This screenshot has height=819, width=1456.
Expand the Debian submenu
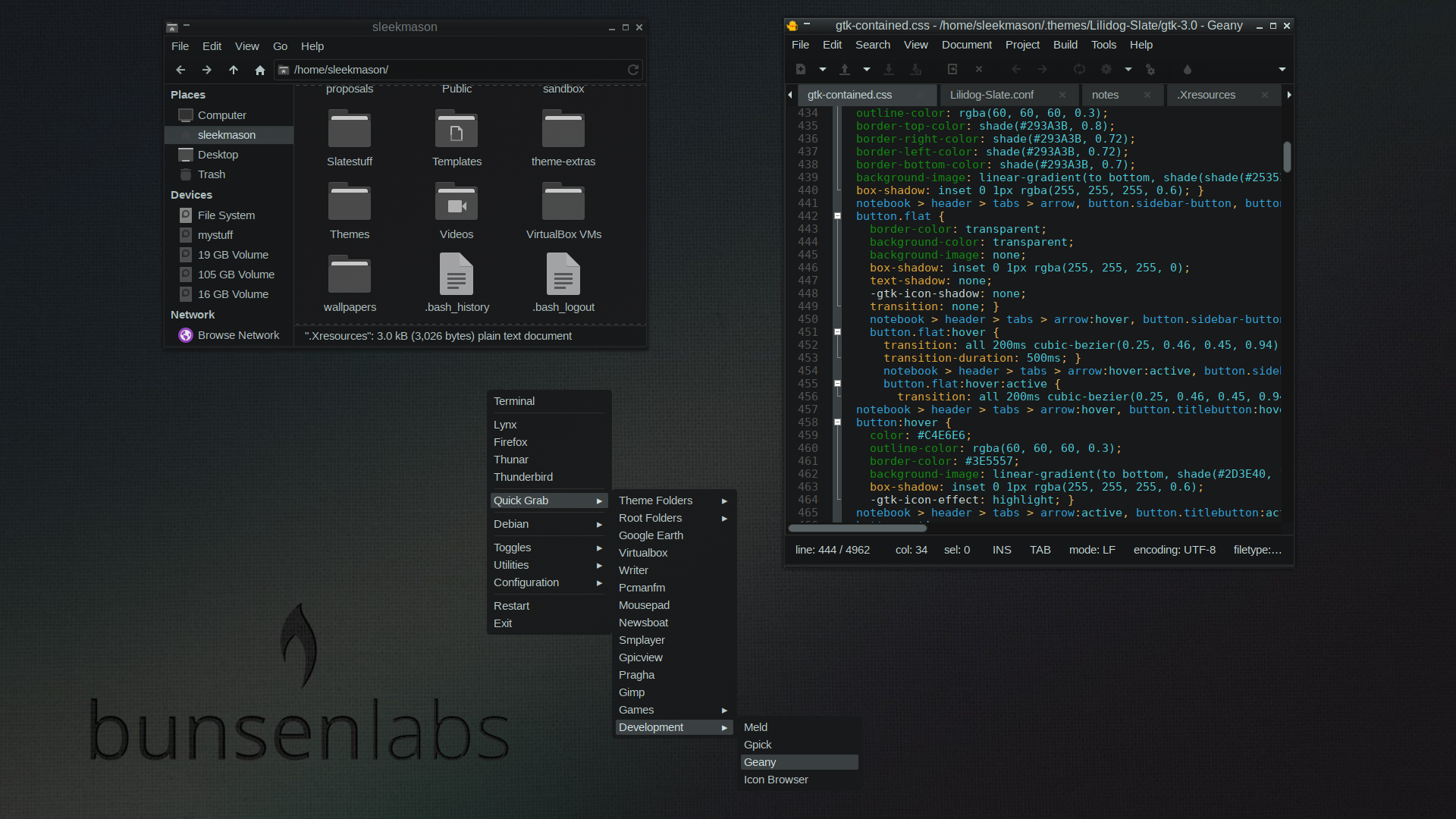pyautogui.click(x=548, y=524)
